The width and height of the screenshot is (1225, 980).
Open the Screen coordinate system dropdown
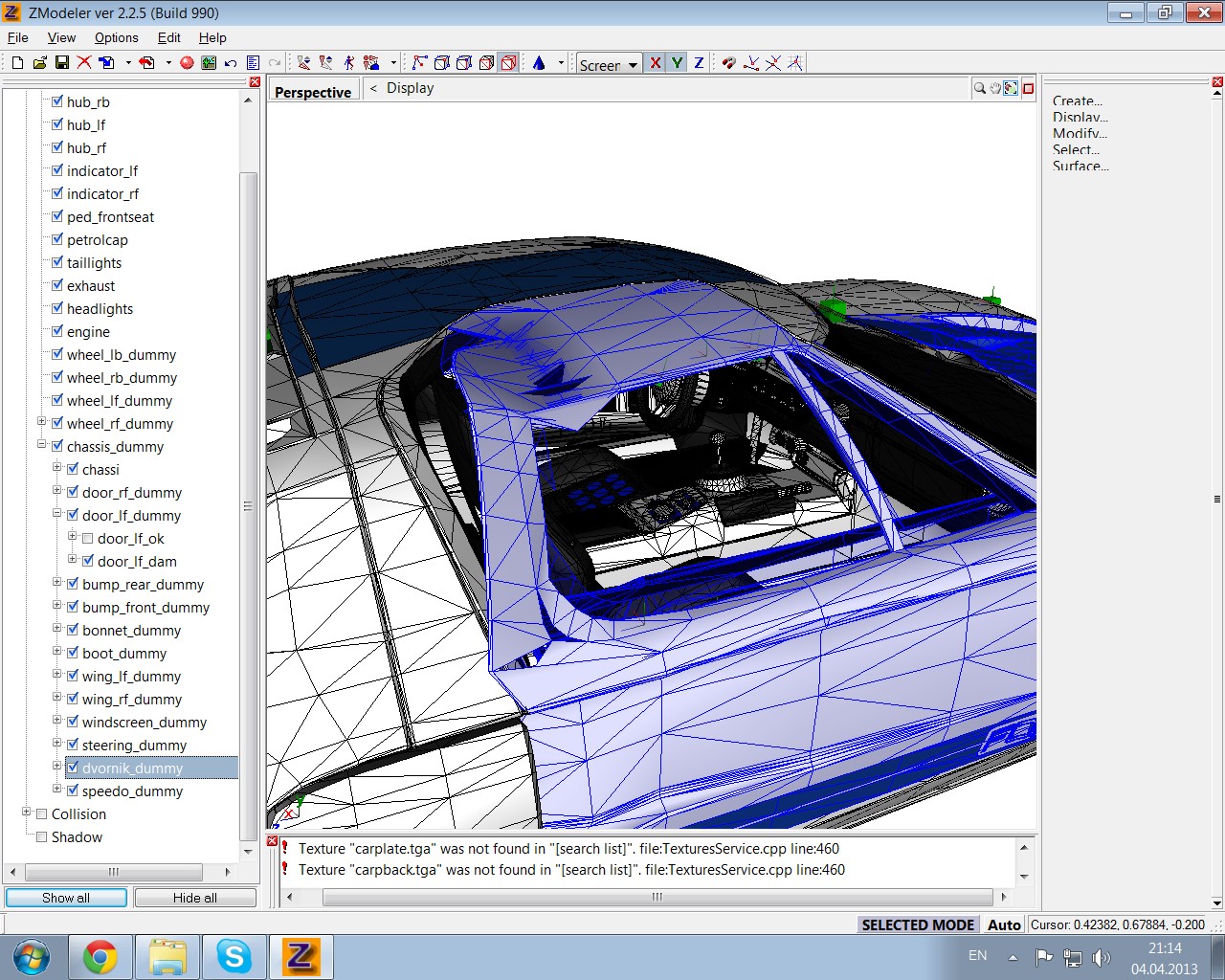609,64
